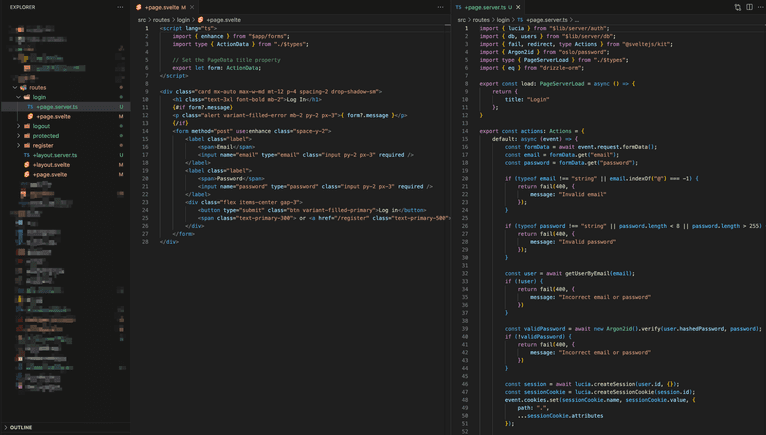Open +layout.server.ts in file tree
This screenshot has height=435, width=766.
(x=54, y=155)
